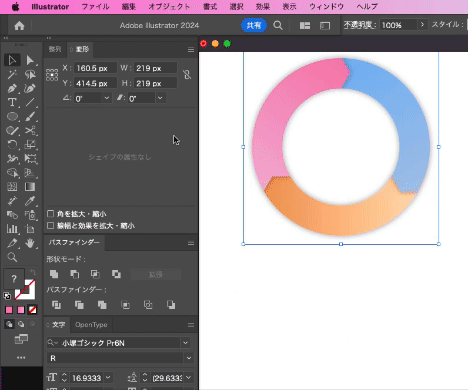Choose a reference point in transform grid
Image resolution: width=468 pixels, height=390 pixels.
pyautogui.click(x=52, y=75)
